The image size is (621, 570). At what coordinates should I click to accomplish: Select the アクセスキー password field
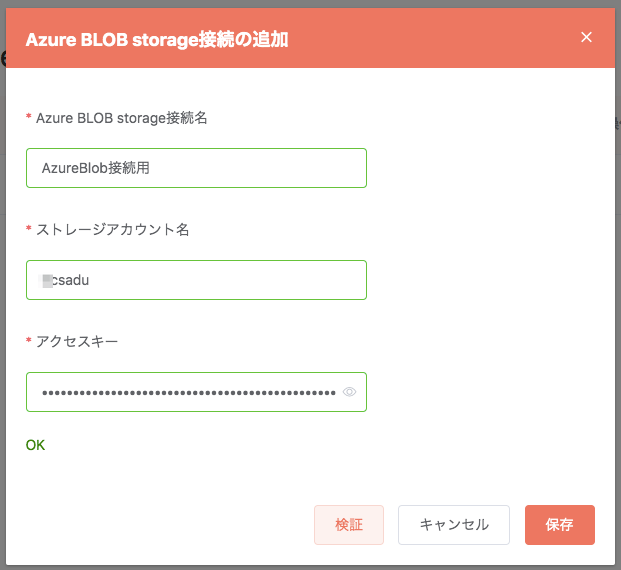[x=196, y=392]
